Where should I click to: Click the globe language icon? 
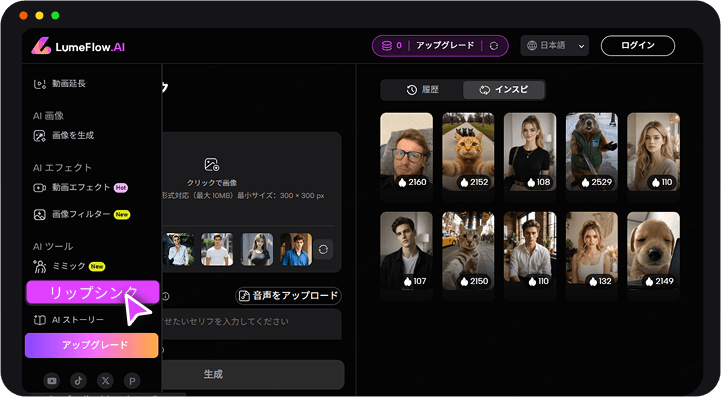(532, 46)
